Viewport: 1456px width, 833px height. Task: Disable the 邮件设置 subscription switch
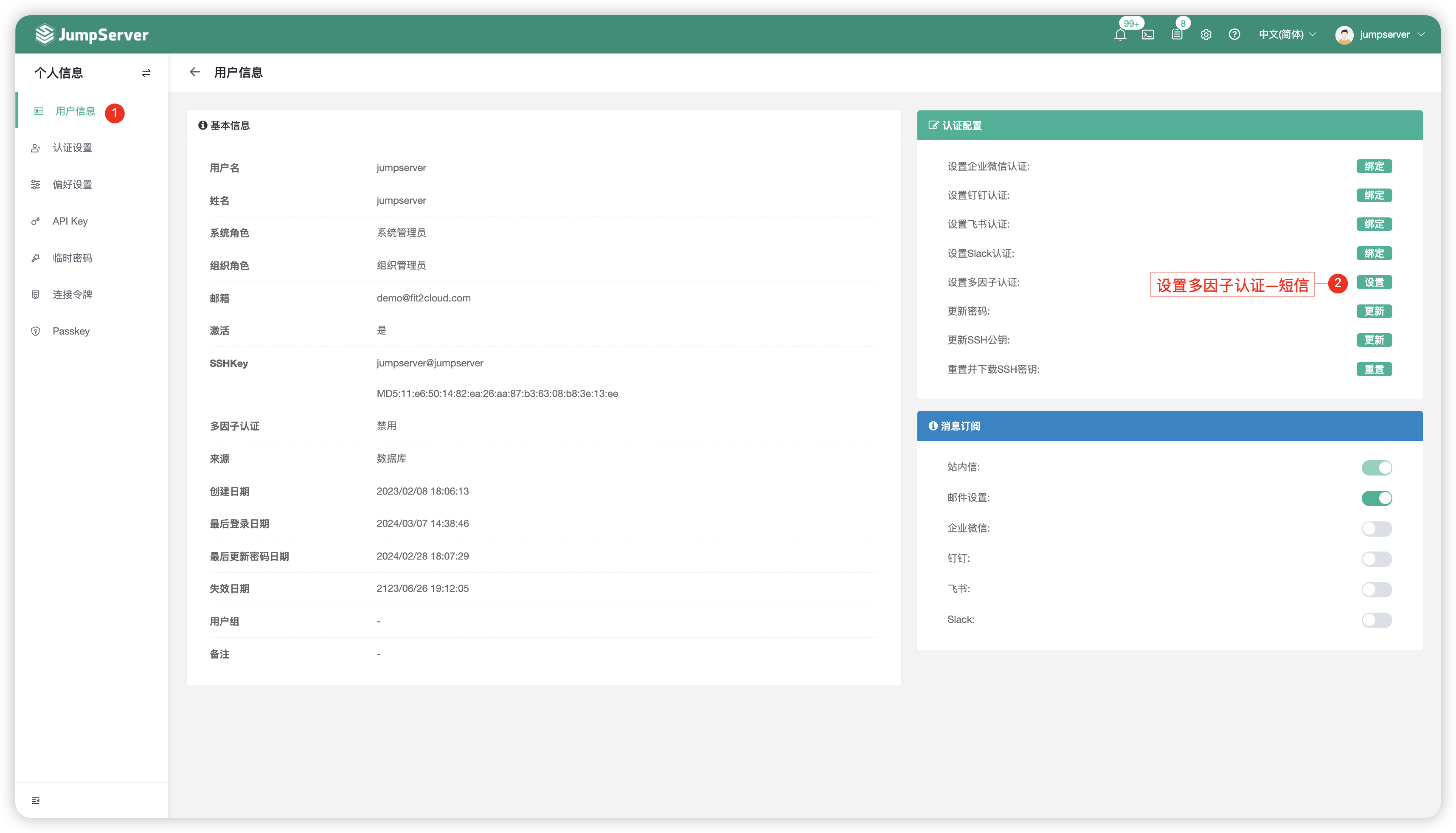1377,498
